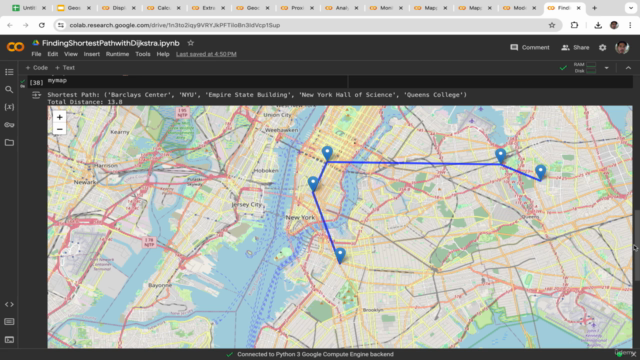Add a new Text cell
Screen dimensions: 640x360
click(65, 68)
